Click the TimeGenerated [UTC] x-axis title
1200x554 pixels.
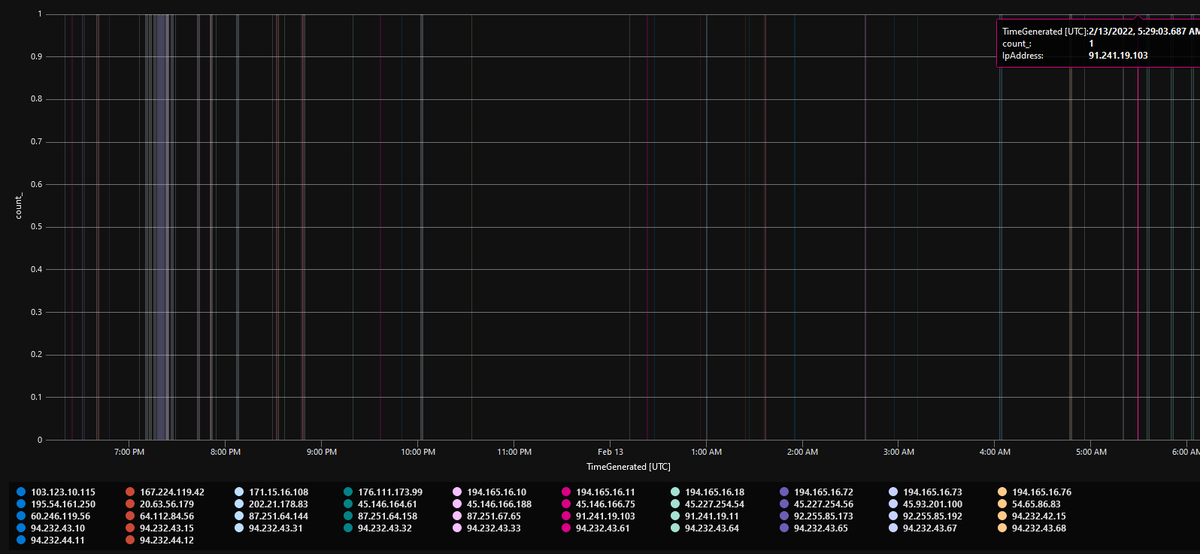point(629,466)
